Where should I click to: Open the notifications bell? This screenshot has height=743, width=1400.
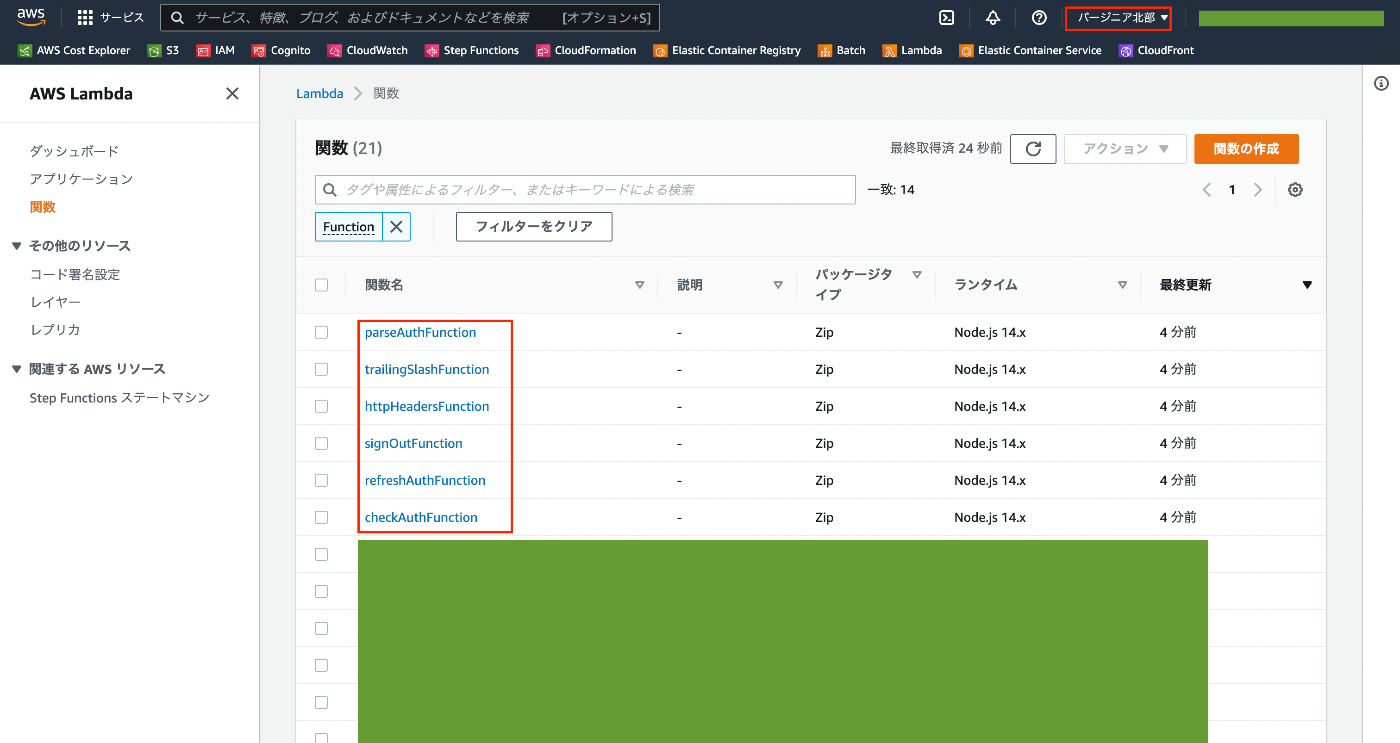[x=993, y=17]
